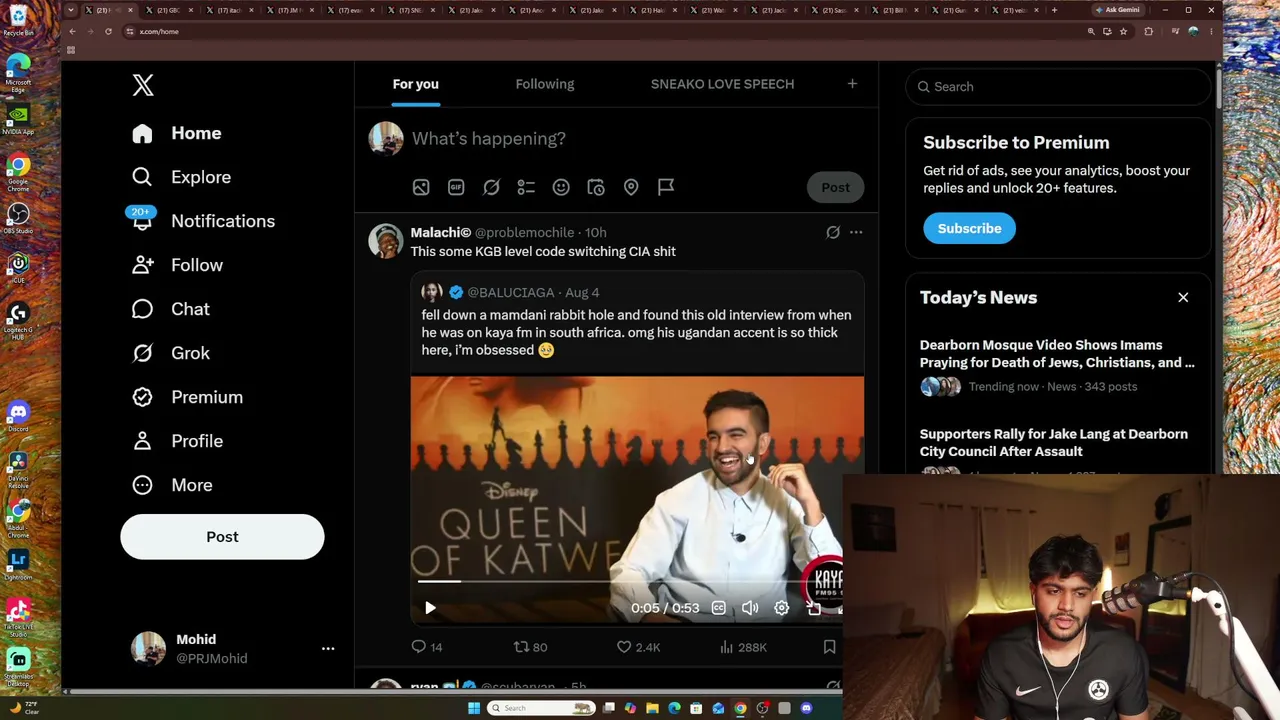Open the Jake Lang Dearborn rally story

coord(1054,442)
